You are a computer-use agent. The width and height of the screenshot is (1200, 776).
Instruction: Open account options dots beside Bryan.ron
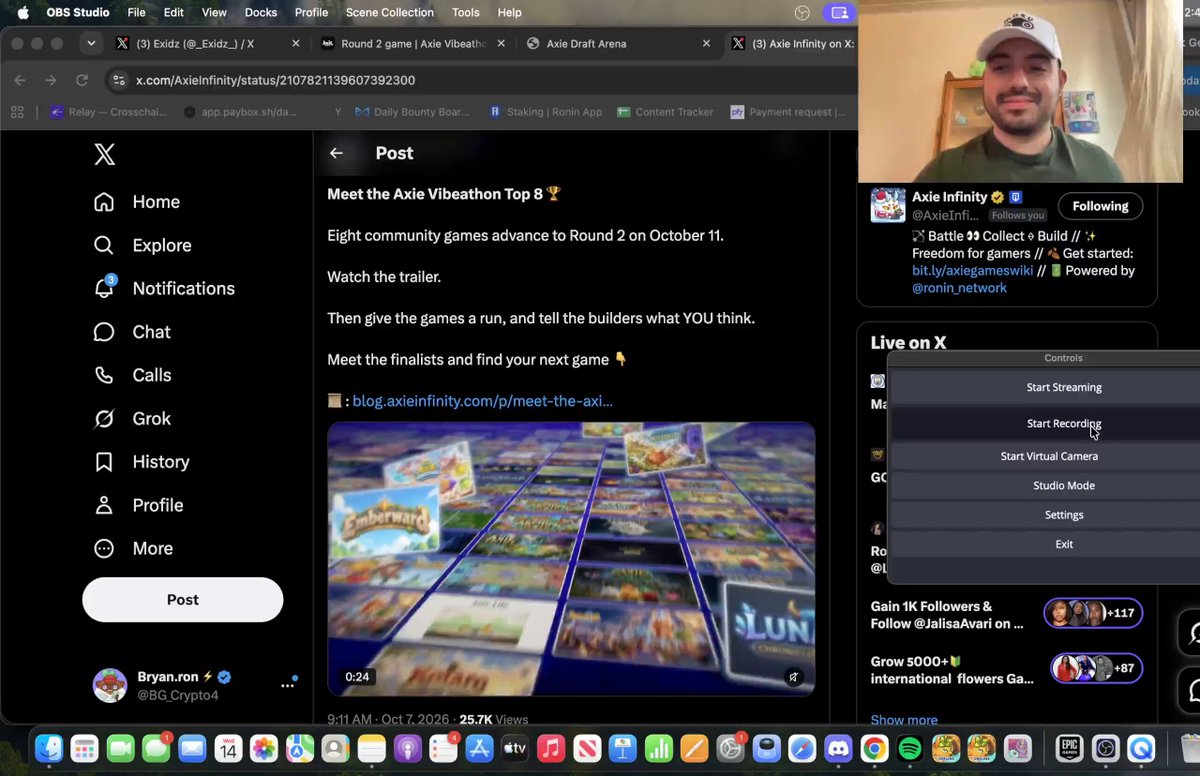click(288, 685)
